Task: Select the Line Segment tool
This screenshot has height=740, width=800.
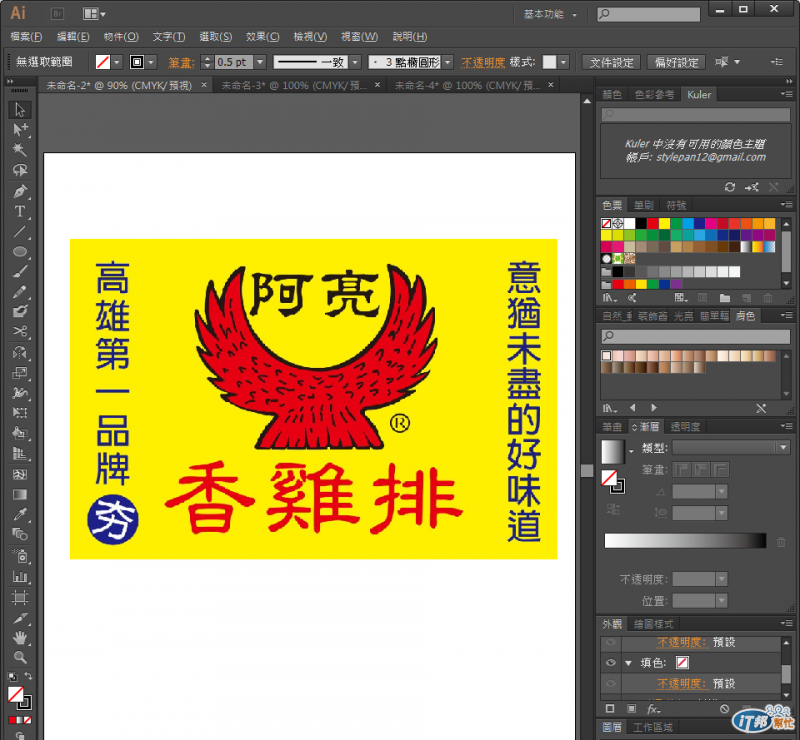Action: pos(19,232)
